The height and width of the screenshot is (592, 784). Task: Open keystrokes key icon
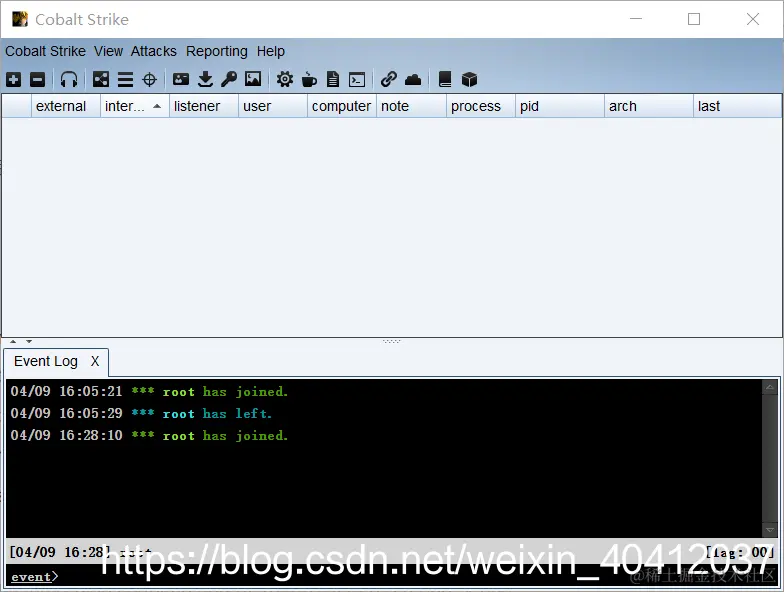click(x=229, y=80)
